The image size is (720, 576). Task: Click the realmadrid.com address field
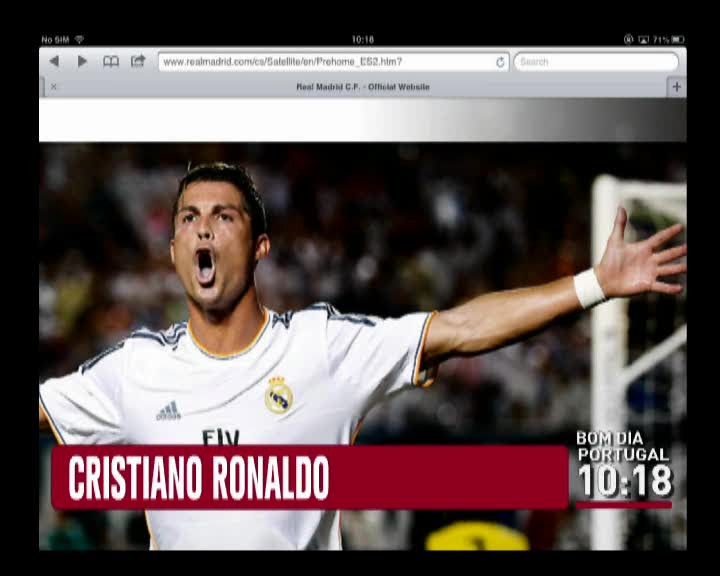click(325, 62)
